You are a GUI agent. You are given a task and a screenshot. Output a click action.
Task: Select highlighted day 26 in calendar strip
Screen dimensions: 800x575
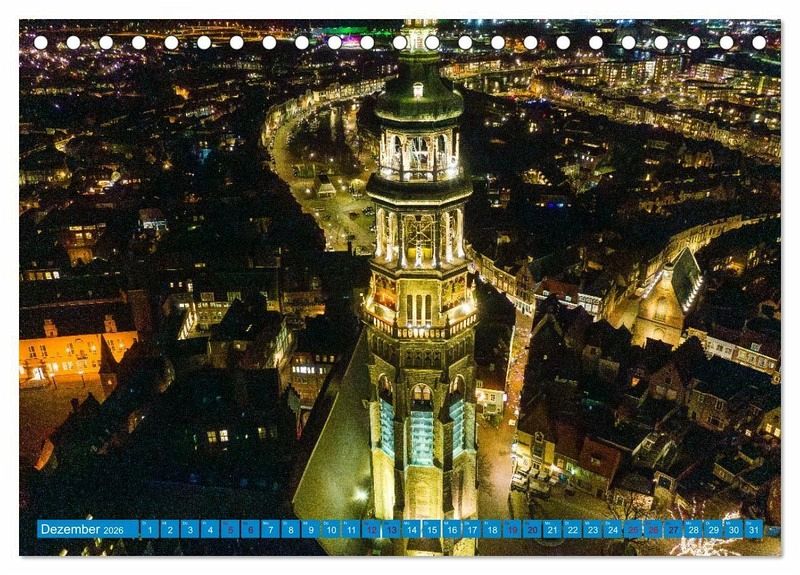653,529
